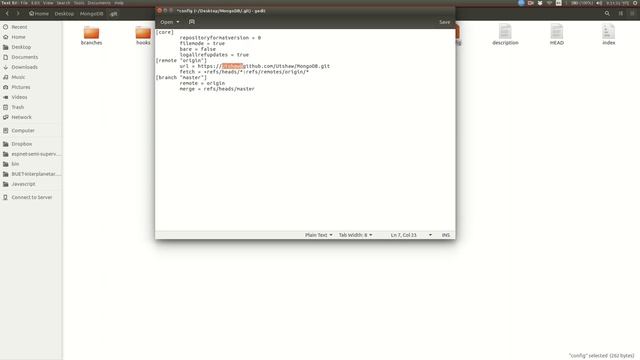Viewport: 640px width, 360px height.
Task: Open the Documents menu in top bar
Action: 99,3
